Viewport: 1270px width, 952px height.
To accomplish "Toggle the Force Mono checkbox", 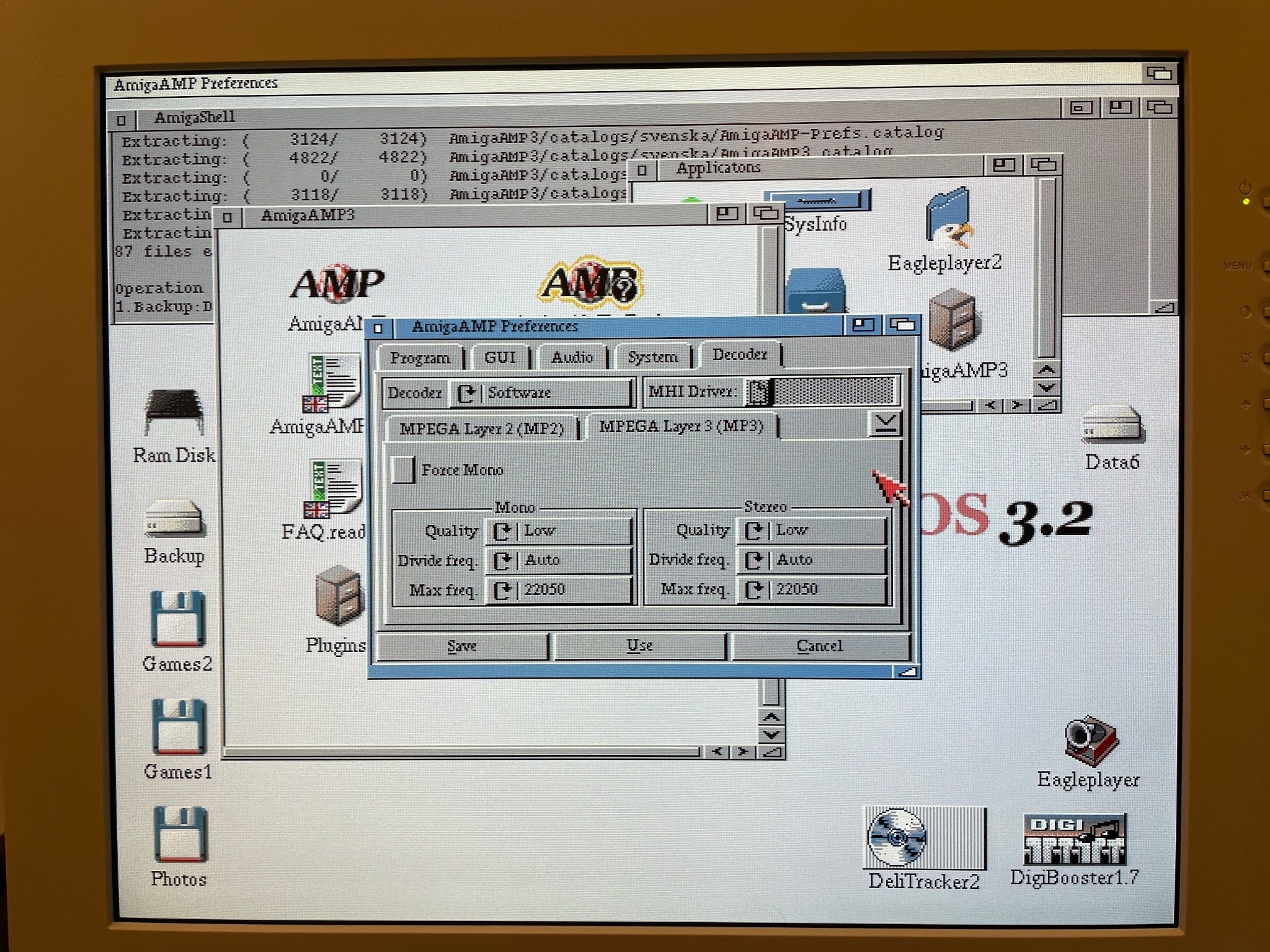I will tap(402, 470).
